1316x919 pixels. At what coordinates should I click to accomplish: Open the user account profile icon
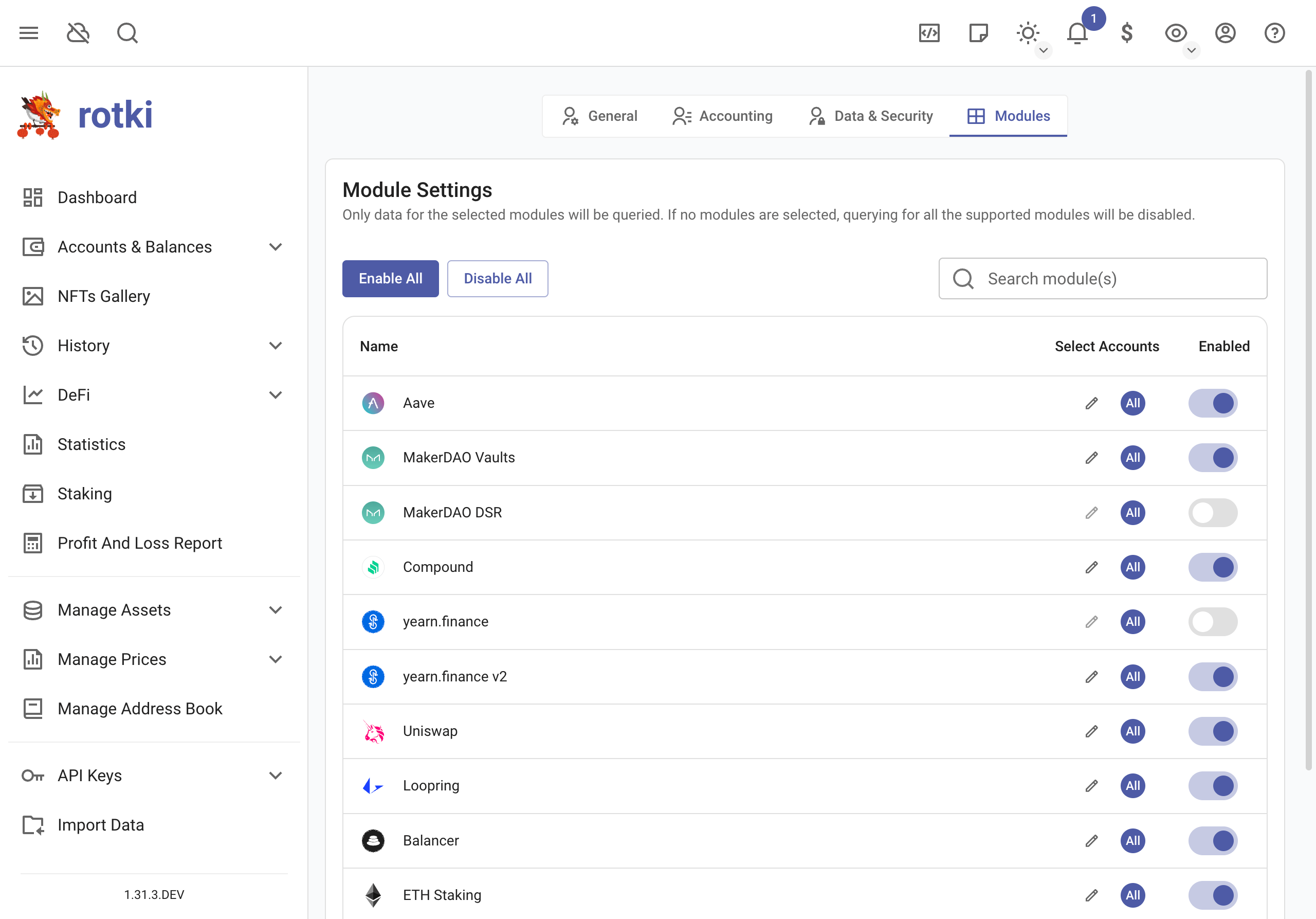1226,33
